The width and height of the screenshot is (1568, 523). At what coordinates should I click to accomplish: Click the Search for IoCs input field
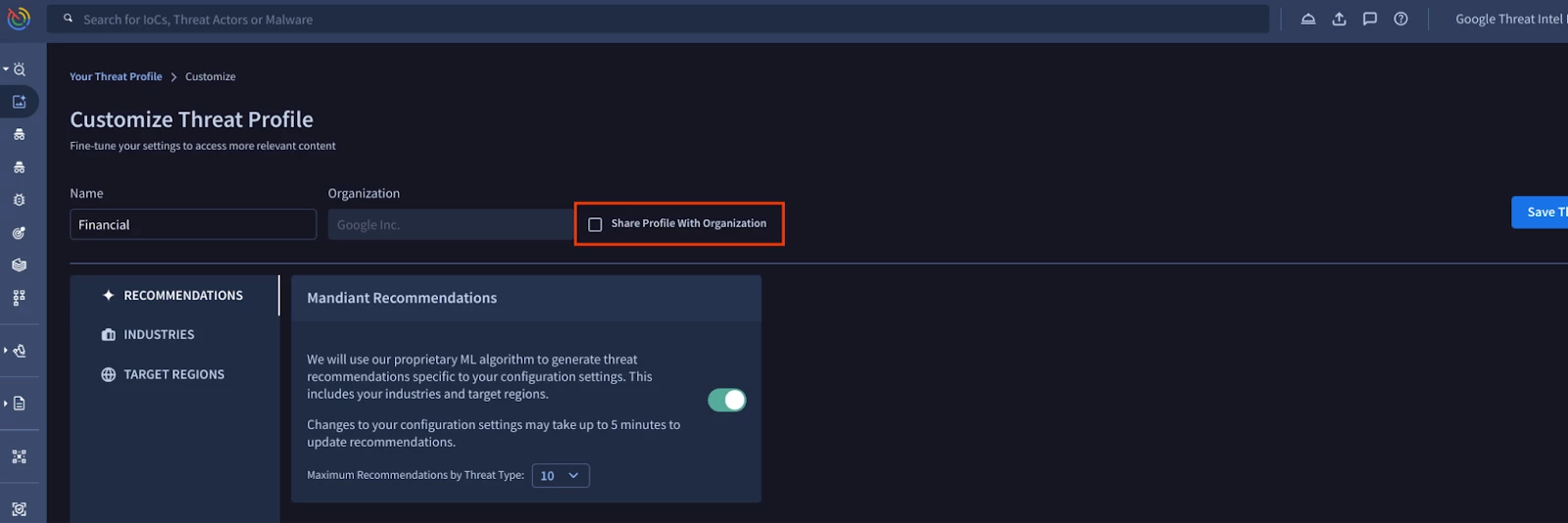pos(658,20)
